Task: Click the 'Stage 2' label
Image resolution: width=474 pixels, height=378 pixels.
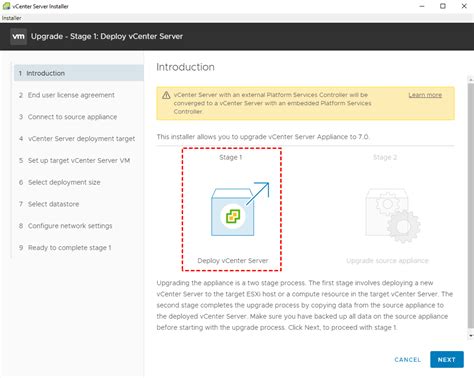Action: point(385,157)
